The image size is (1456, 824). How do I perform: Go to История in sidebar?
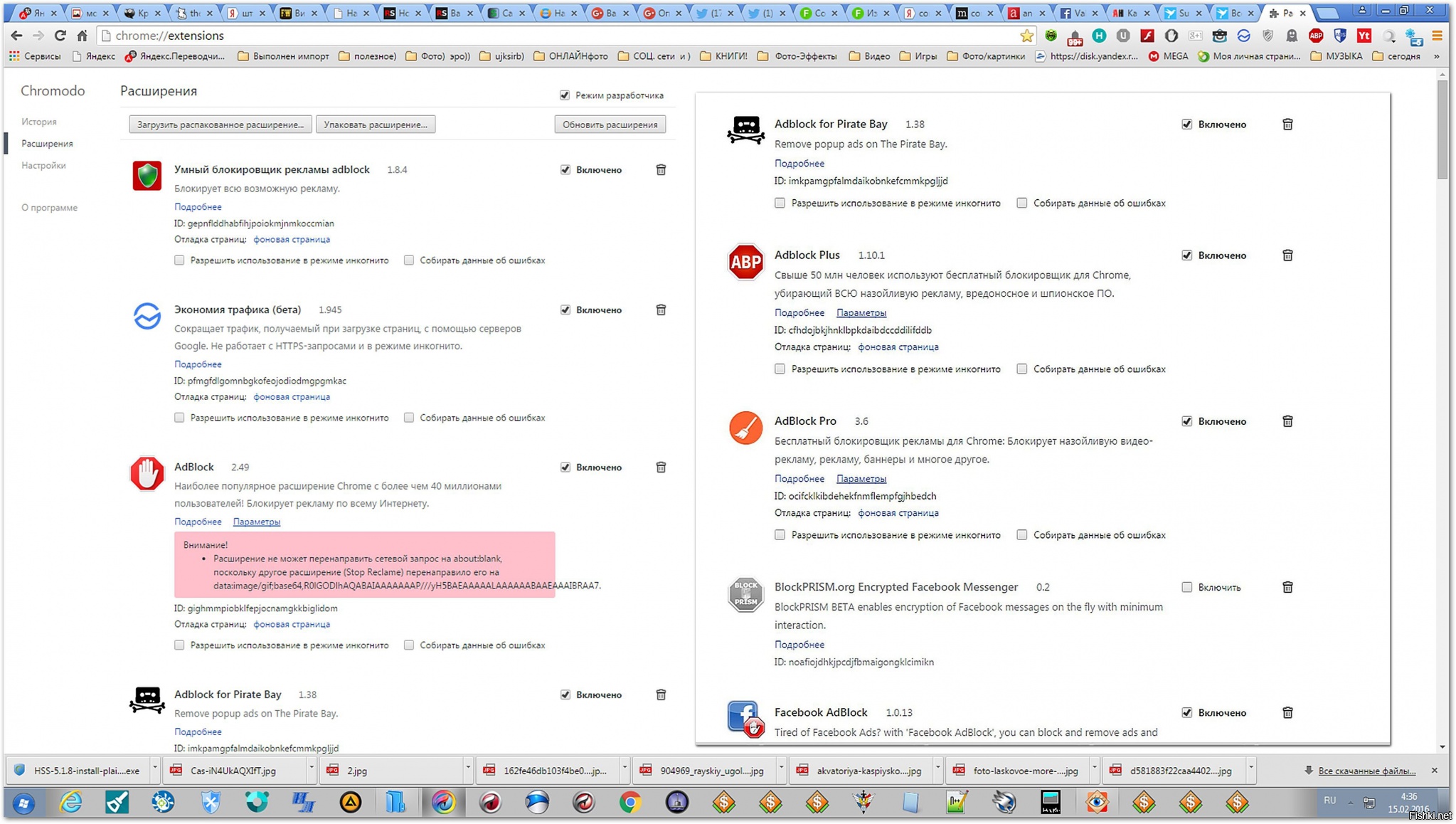click(39, 122)
